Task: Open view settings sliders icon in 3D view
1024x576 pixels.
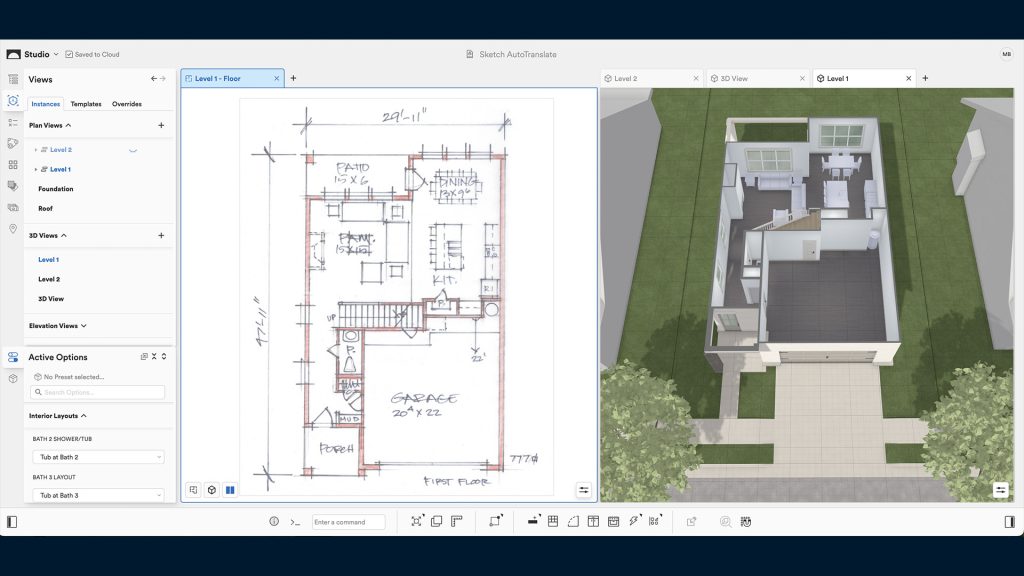Action: (1000, 490)
